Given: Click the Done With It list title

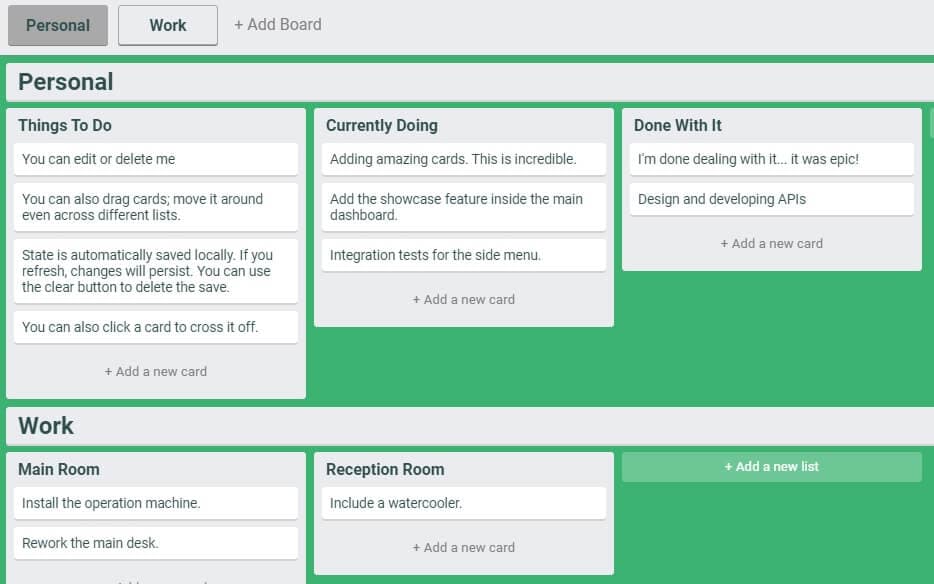Looking at the screenshot, I should coord(678,125).
